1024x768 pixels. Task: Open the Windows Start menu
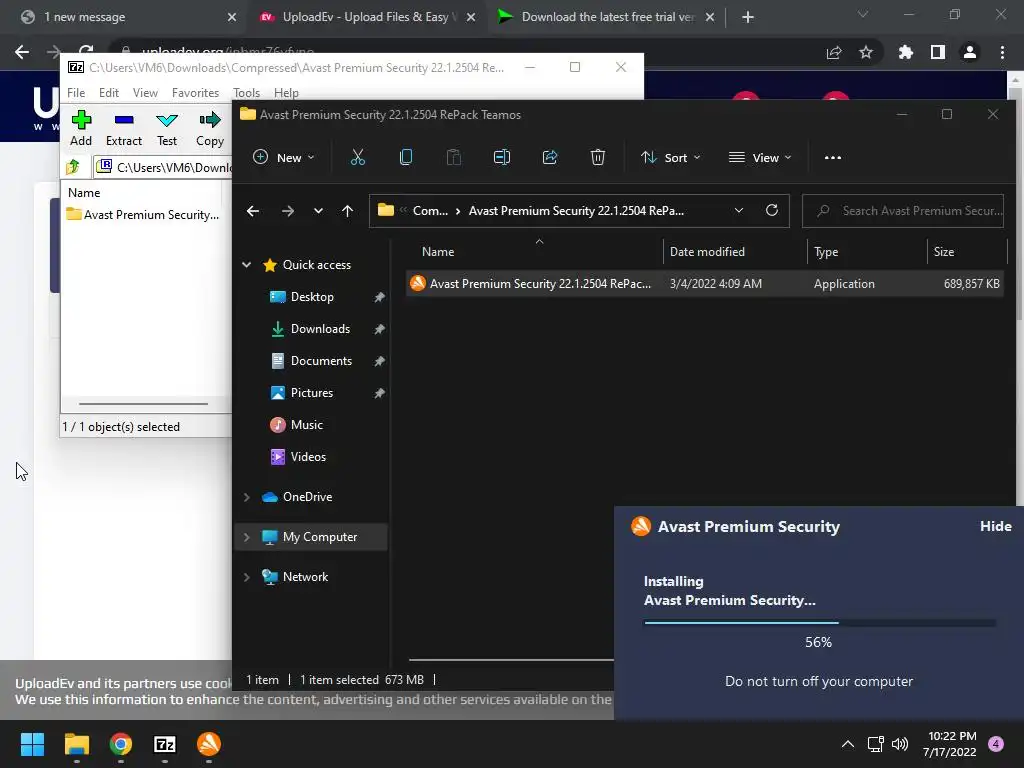point(32,744)
